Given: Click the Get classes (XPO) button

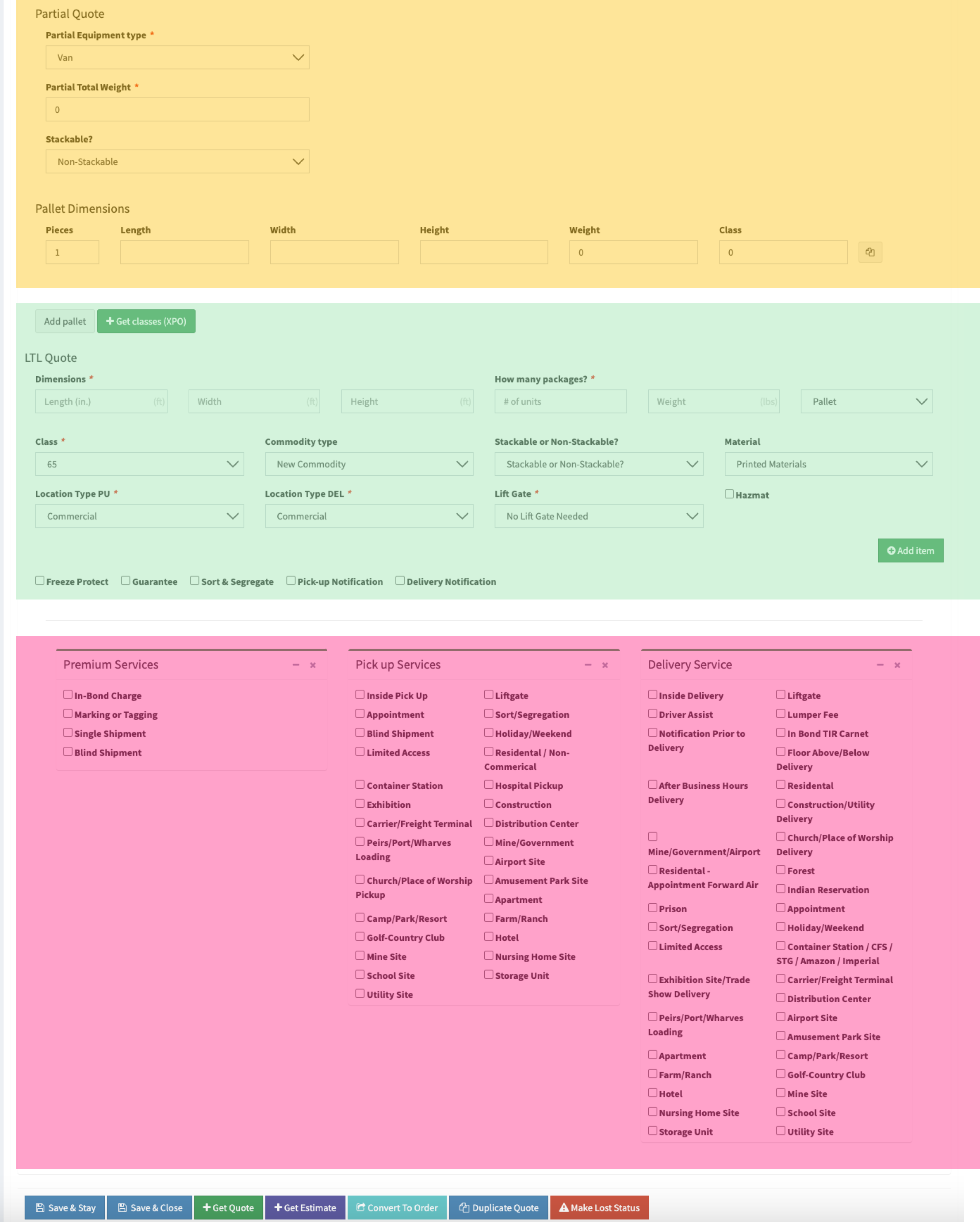Looking at the screenshot, I should [x=145, y=321].
